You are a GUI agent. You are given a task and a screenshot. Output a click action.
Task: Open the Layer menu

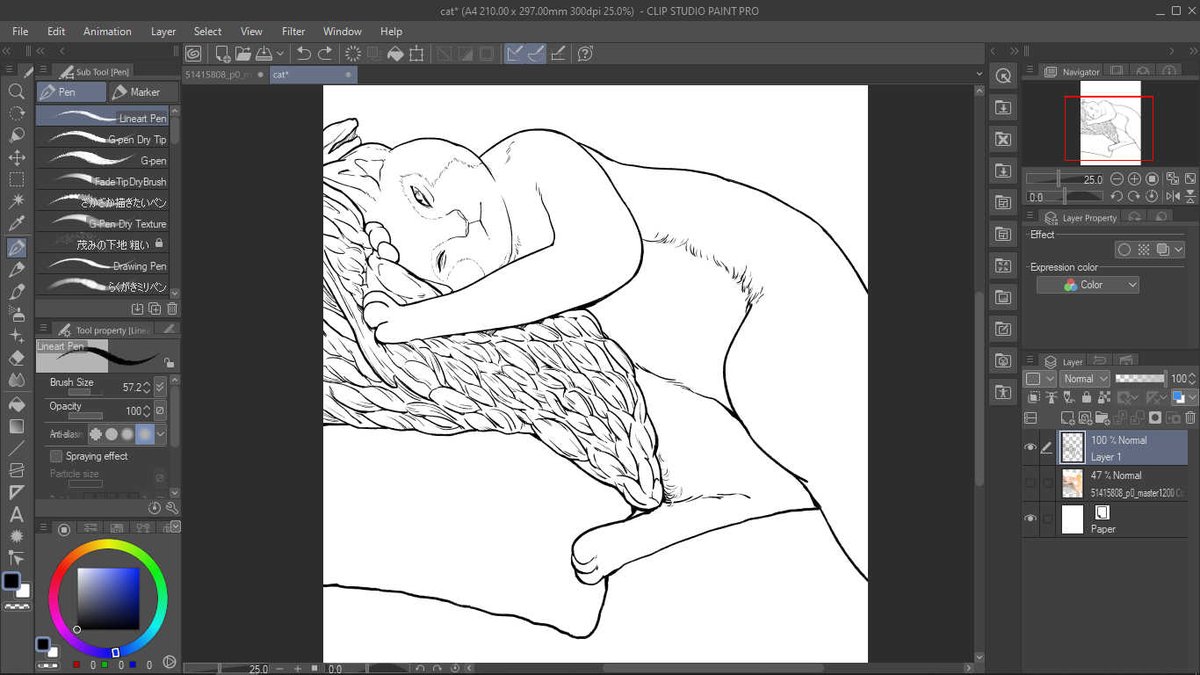[x=163, y=32]
